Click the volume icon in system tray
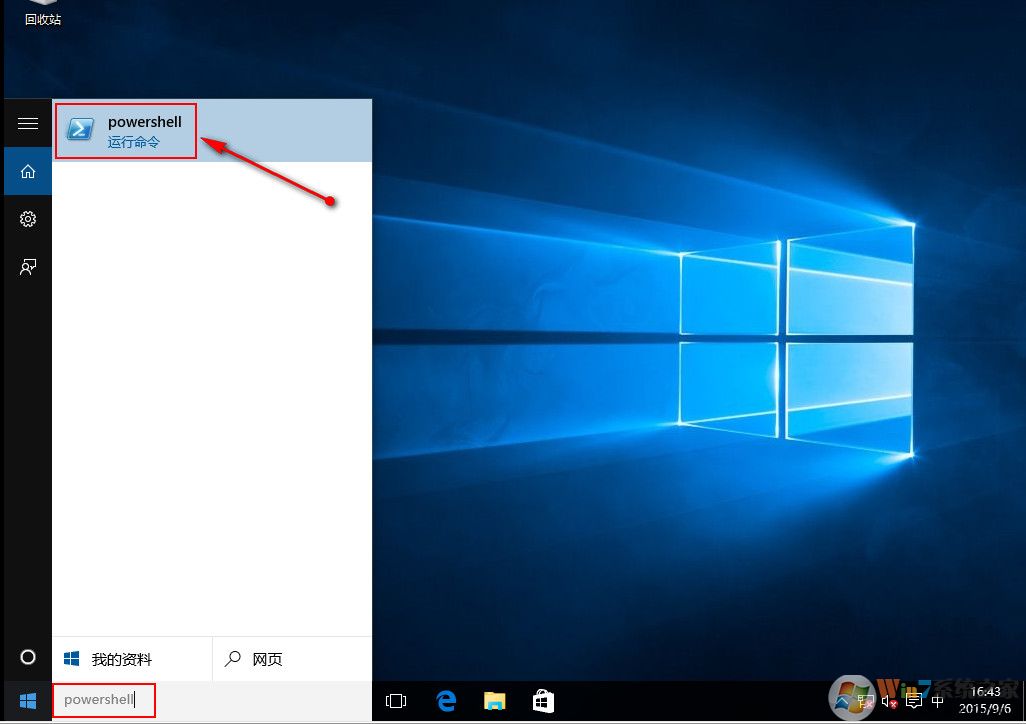 coord(887,701)
